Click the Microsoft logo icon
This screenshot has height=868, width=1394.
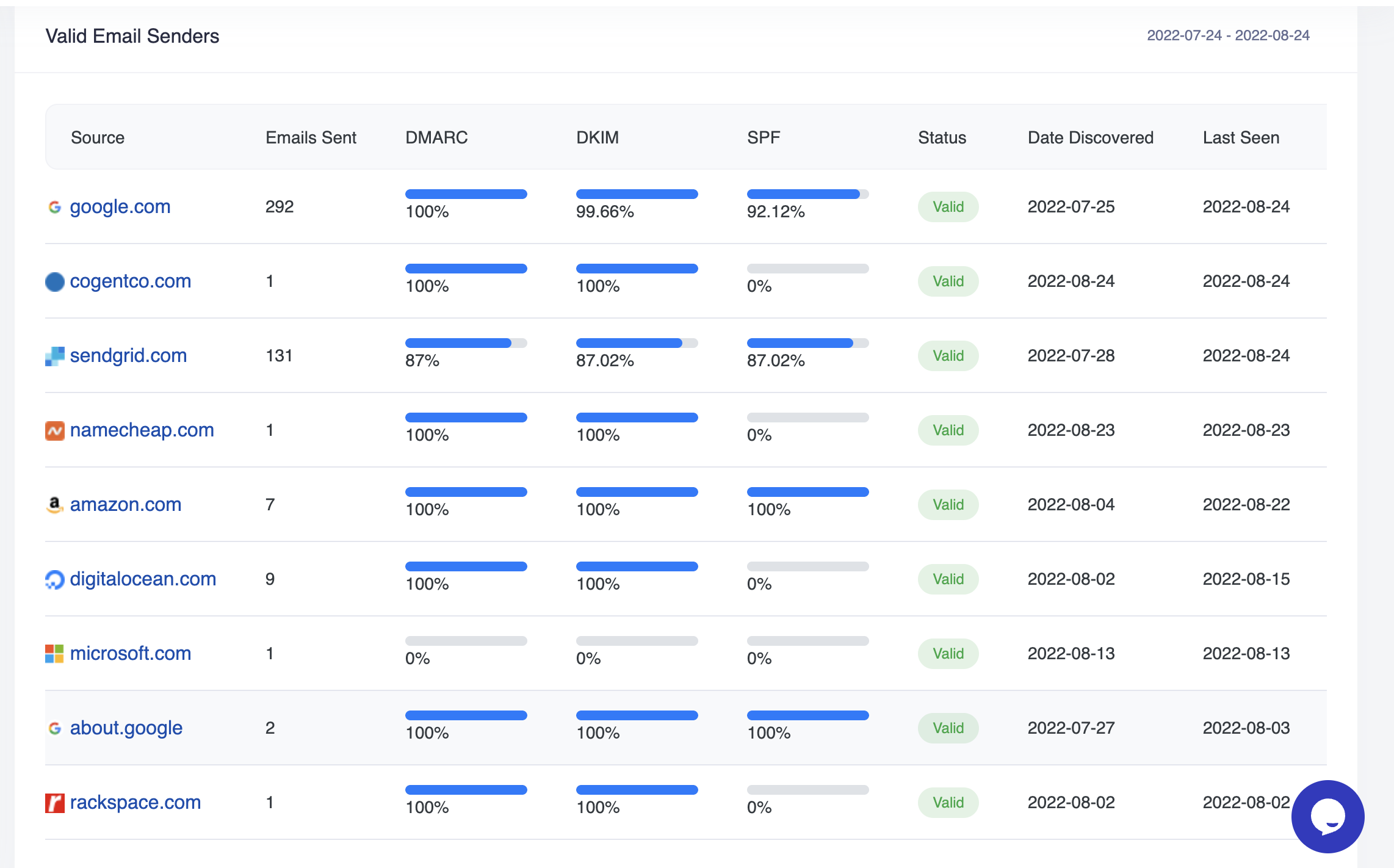55,654
